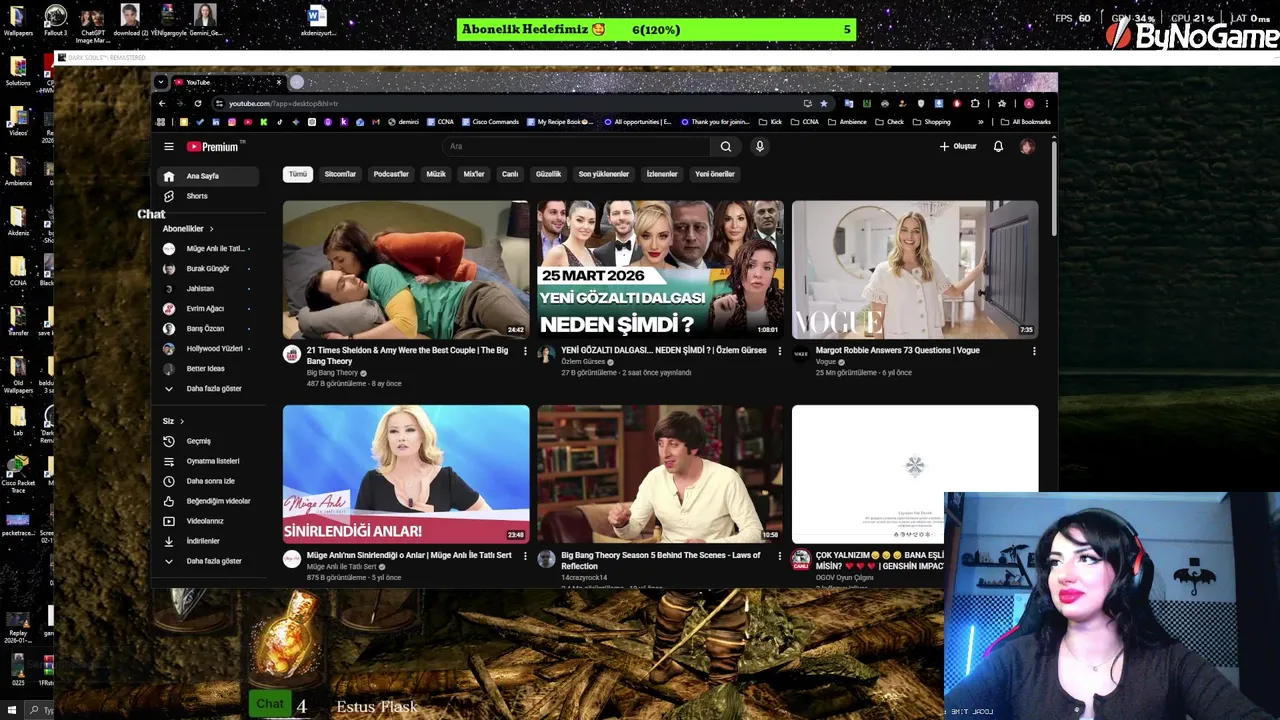Open Oynatma listeleri in the sidebar
This screenshot has height=720, width=1280.
coord(208,461)
